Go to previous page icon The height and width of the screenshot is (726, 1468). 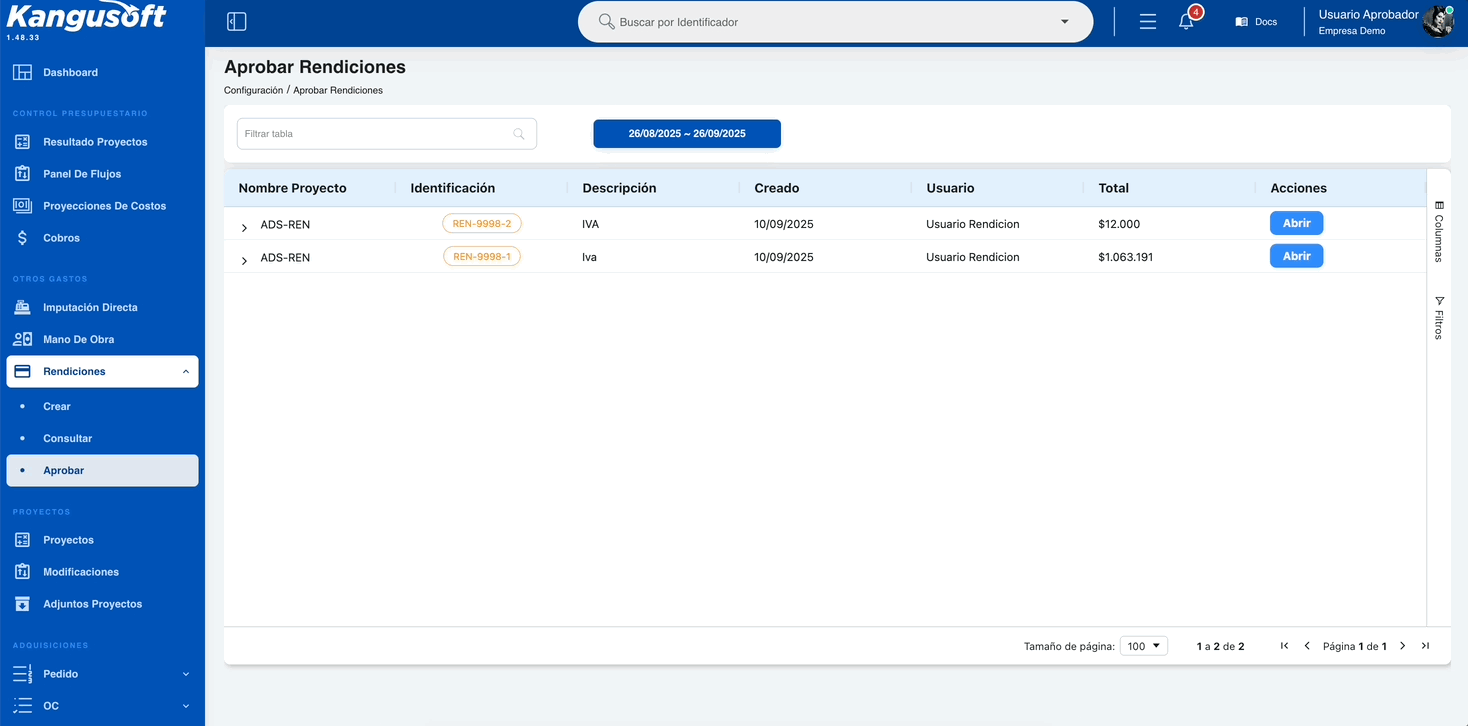tap(1307, 646)
